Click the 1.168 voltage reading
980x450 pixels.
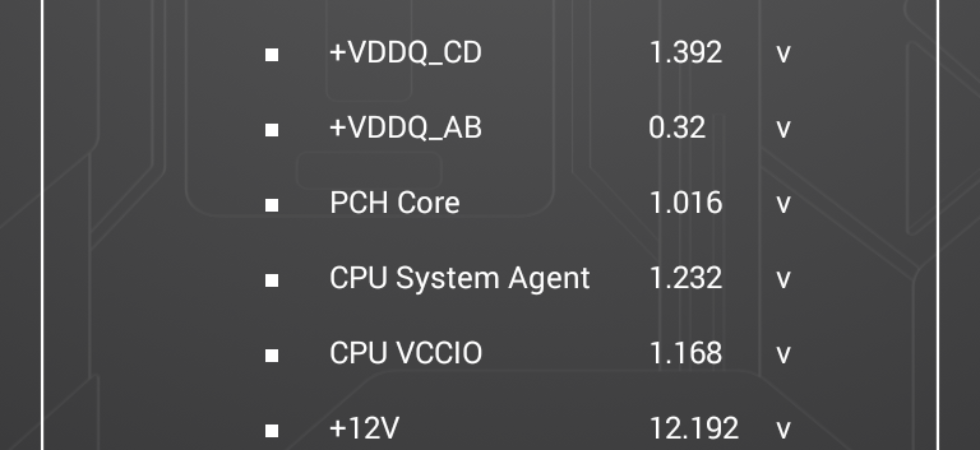click(686, 353)
